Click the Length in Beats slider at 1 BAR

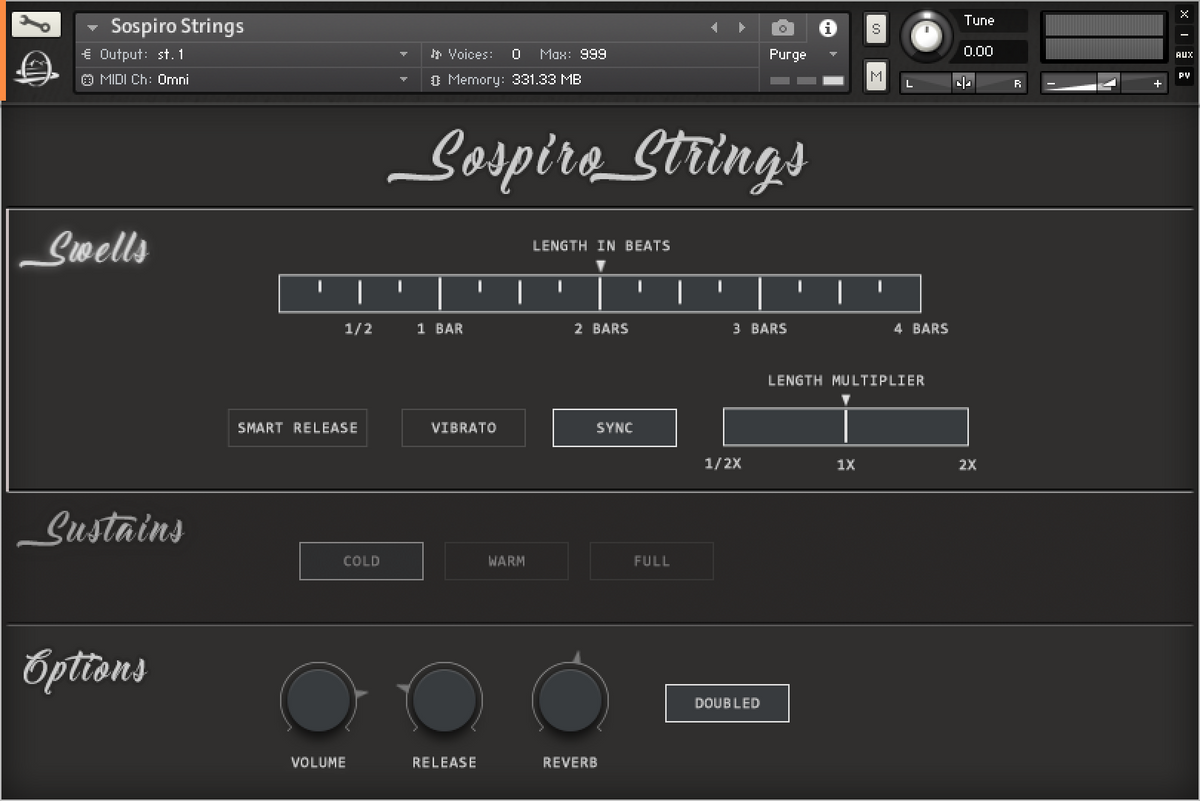pyautogui.click(x=440, y=294)
